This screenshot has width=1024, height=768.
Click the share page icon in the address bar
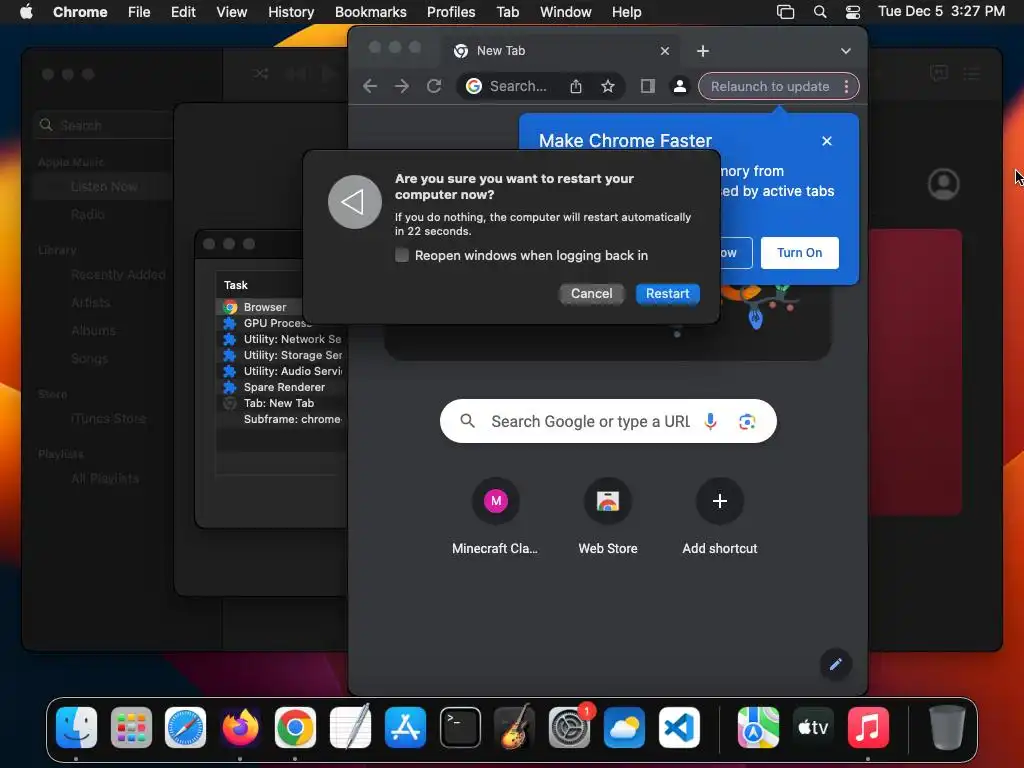575,86
